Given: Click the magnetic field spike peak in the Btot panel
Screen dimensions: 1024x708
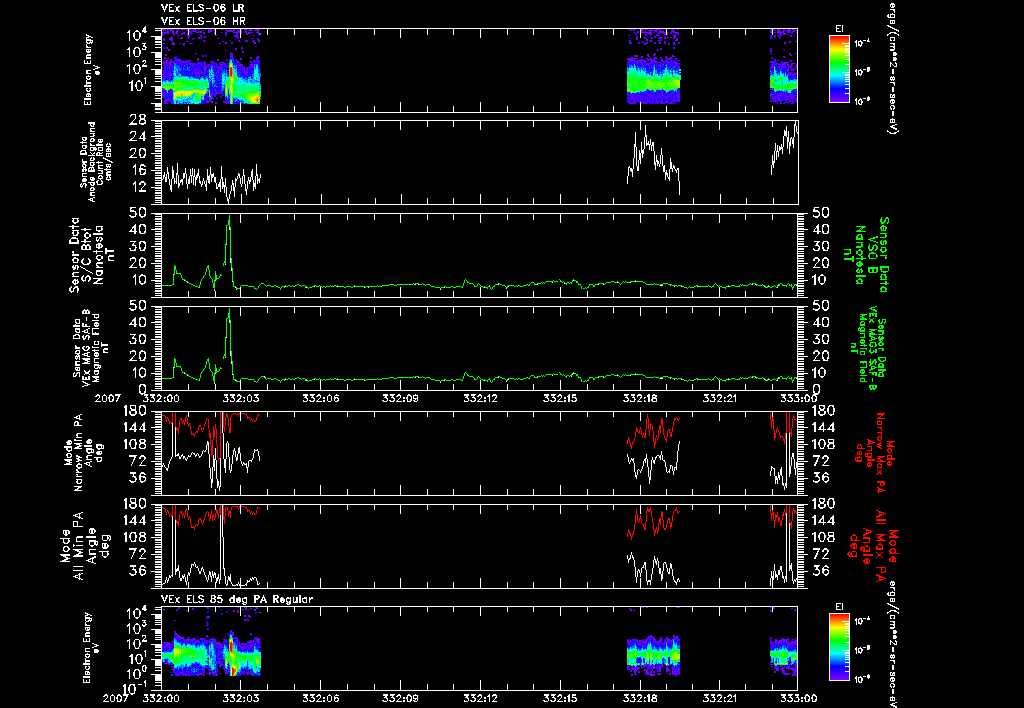Looking at the screenshot, I should [229, 217].
